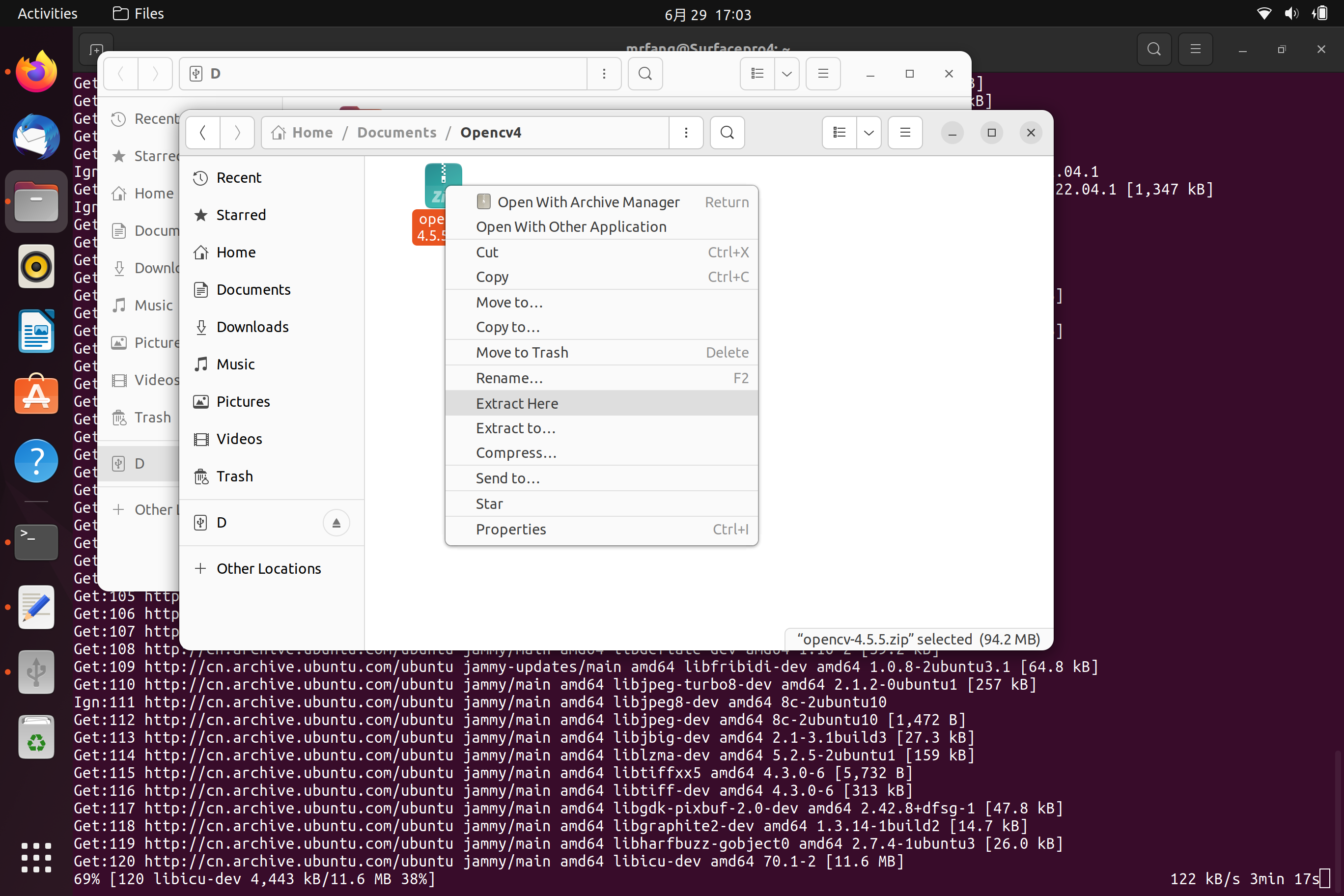Launch Thunderbird Mail from the dock

tap(36, 137)
